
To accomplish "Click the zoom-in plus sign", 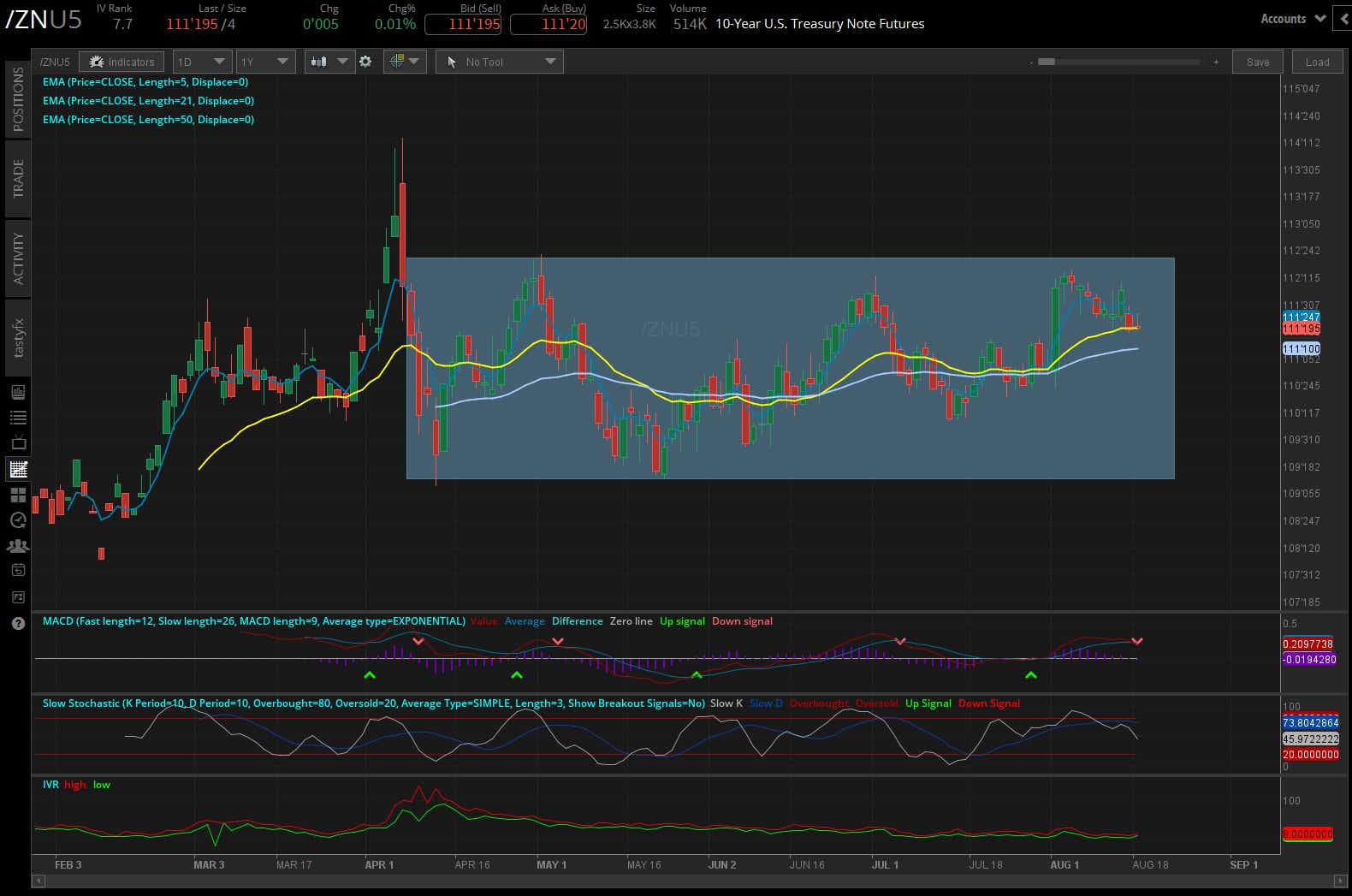I will [x=1216, y=62].
